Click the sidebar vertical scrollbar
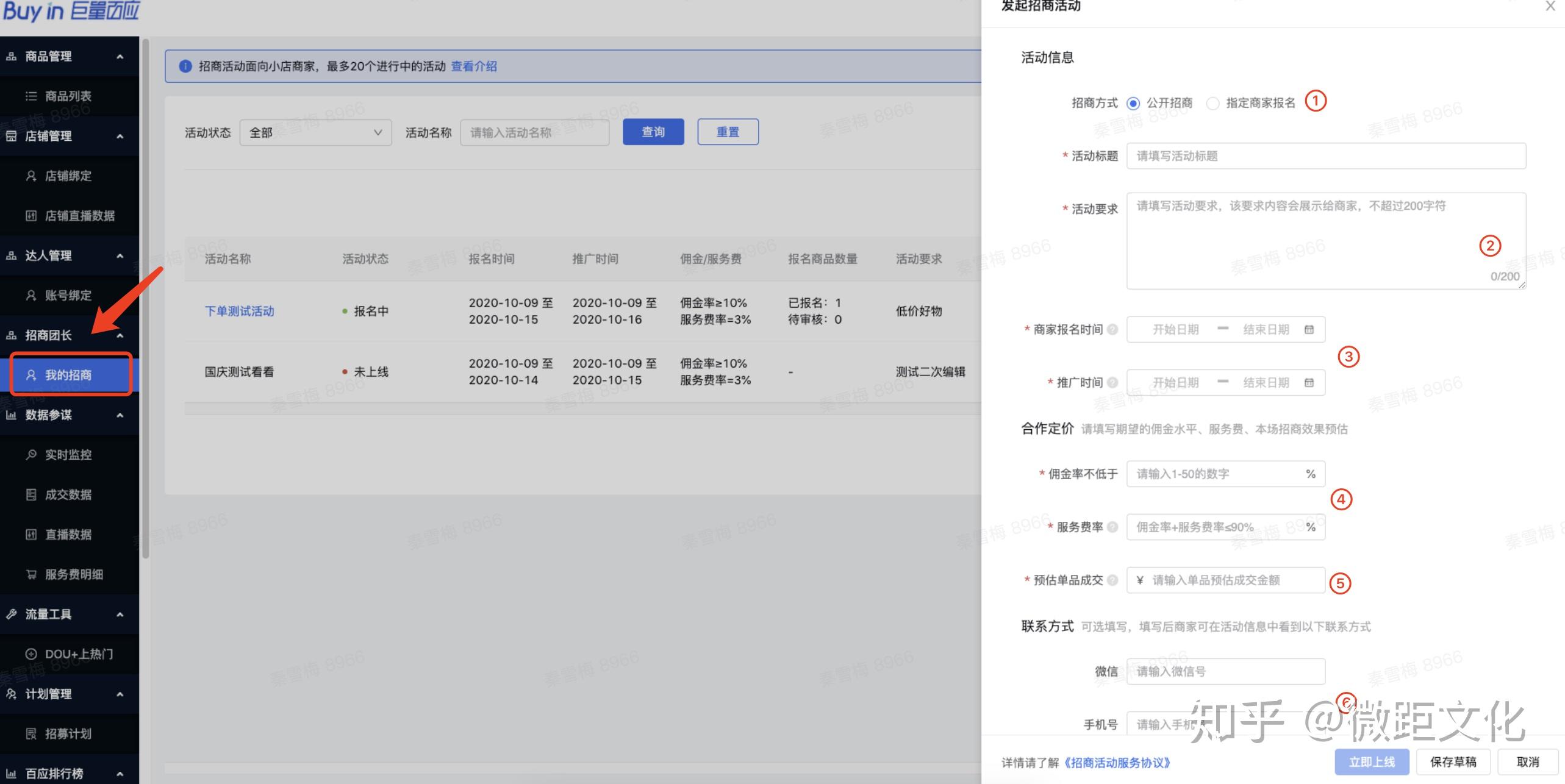Viewport: 1565px width, 784px height. (x=145, y=299)
